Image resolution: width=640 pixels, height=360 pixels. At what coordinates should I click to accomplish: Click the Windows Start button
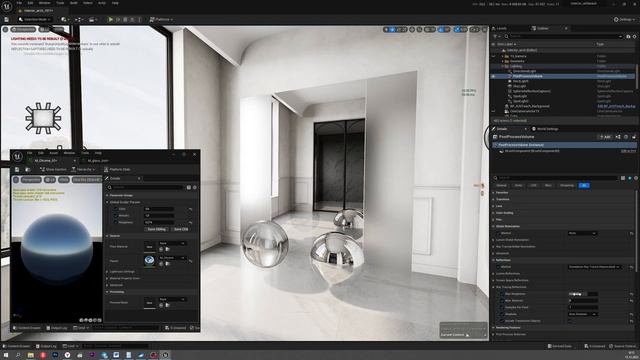[6, 355]
